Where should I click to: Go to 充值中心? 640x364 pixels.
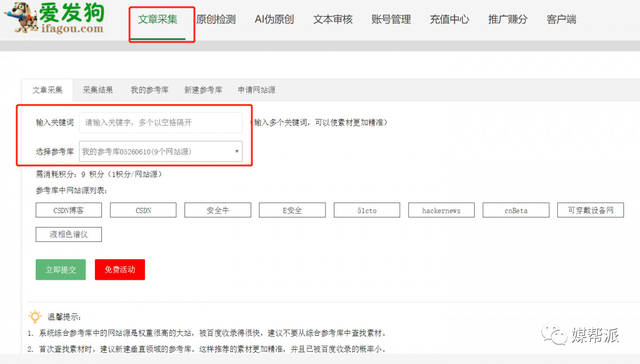click(x=449, y=19)
